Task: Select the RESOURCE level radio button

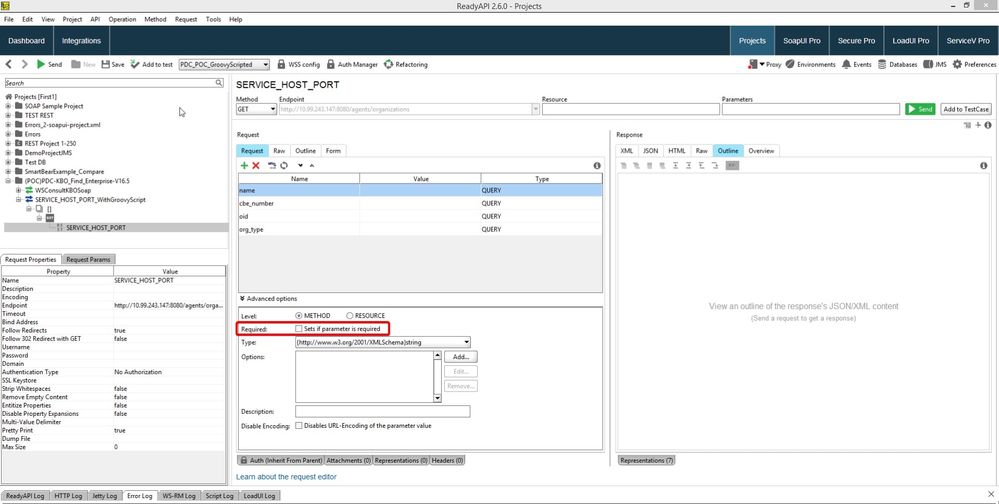Action: click(x=350, y=315)
